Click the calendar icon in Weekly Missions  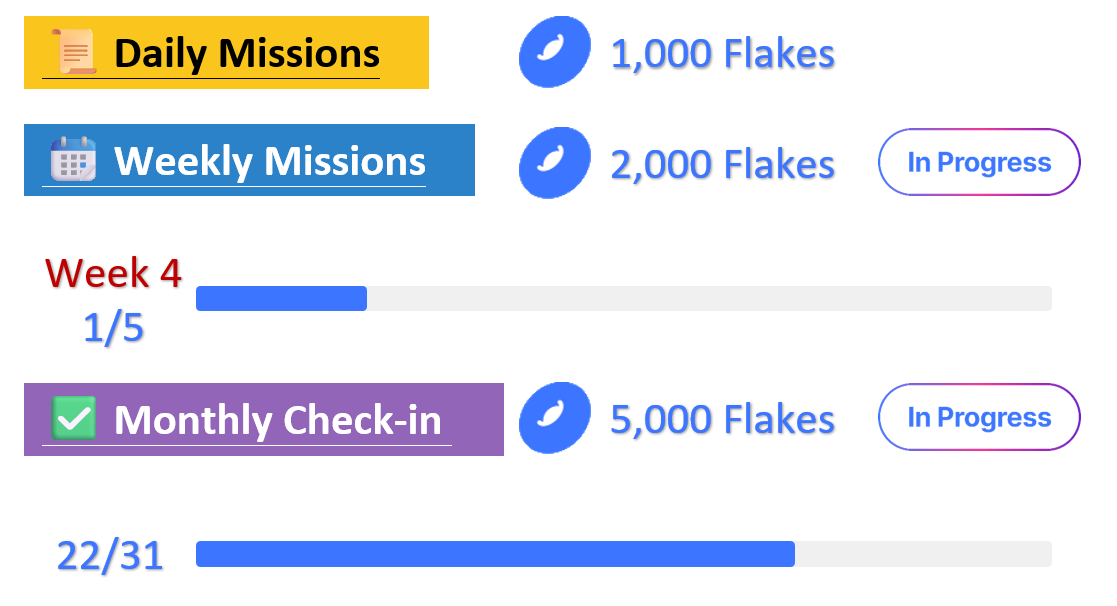click(73, 160)
